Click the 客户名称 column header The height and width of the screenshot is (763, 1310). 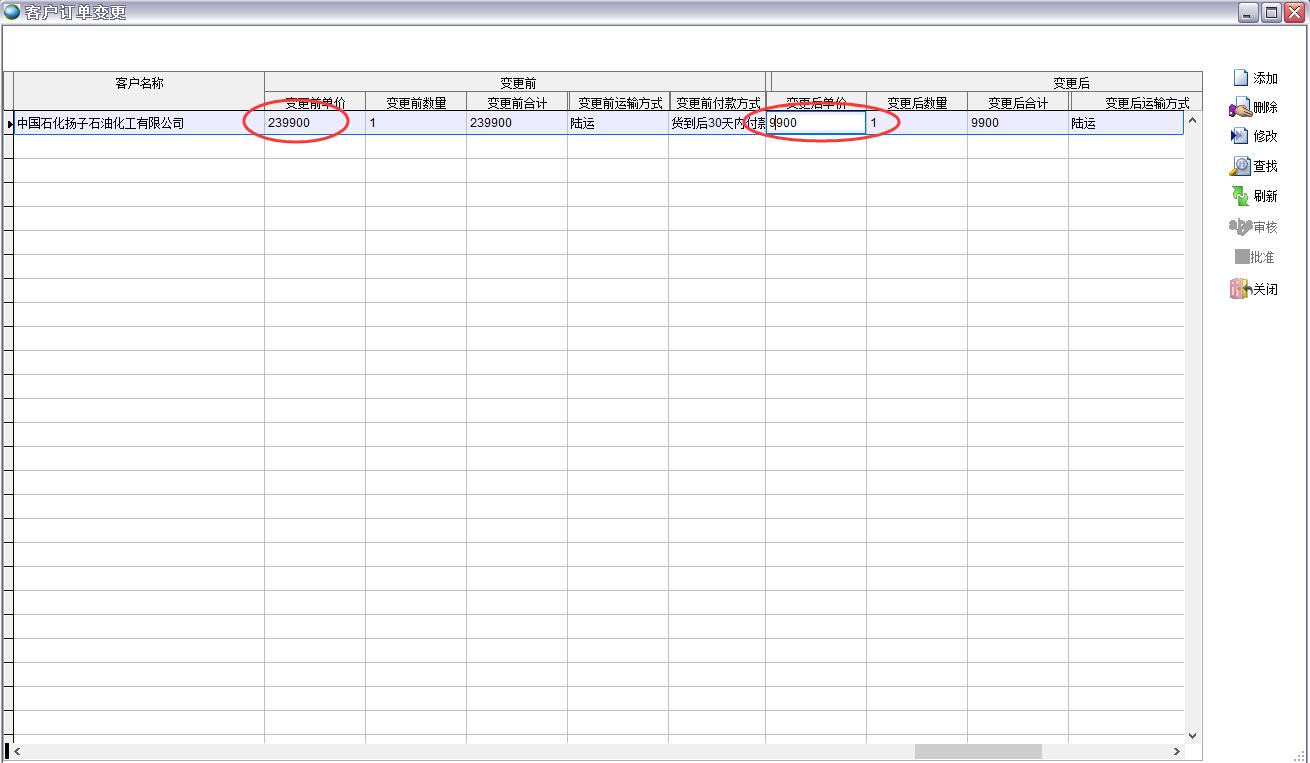[139, 83]
